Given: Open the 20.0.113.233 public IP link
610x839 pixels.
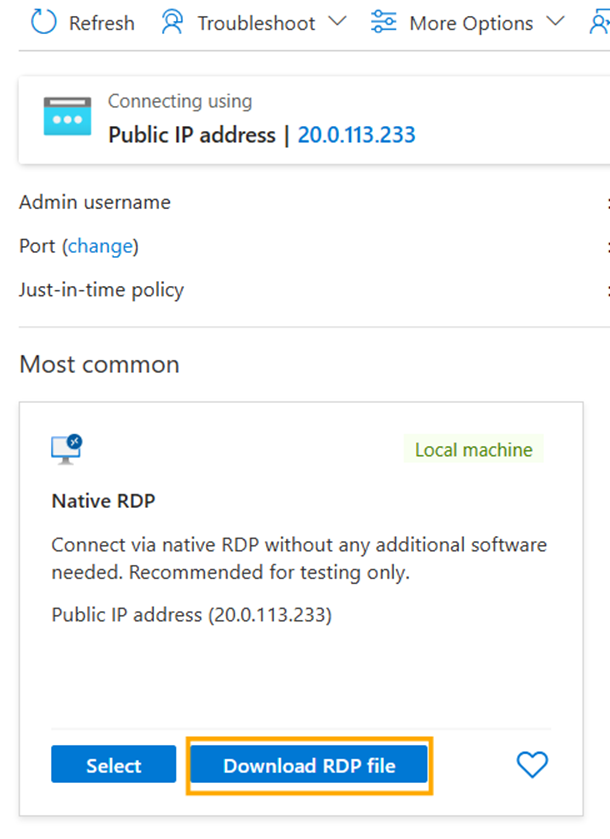Looking at the screenshot, I should (356, 134).
